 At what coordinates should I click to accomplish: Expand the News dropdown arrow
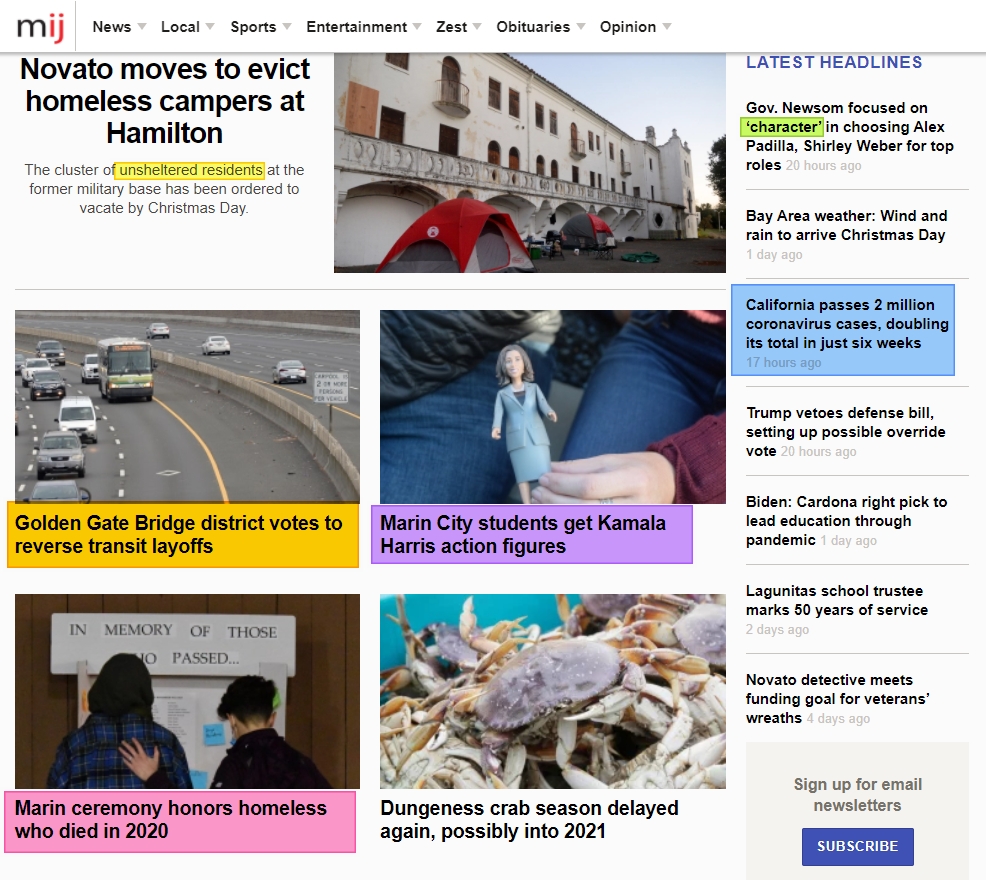coord(141,27)
